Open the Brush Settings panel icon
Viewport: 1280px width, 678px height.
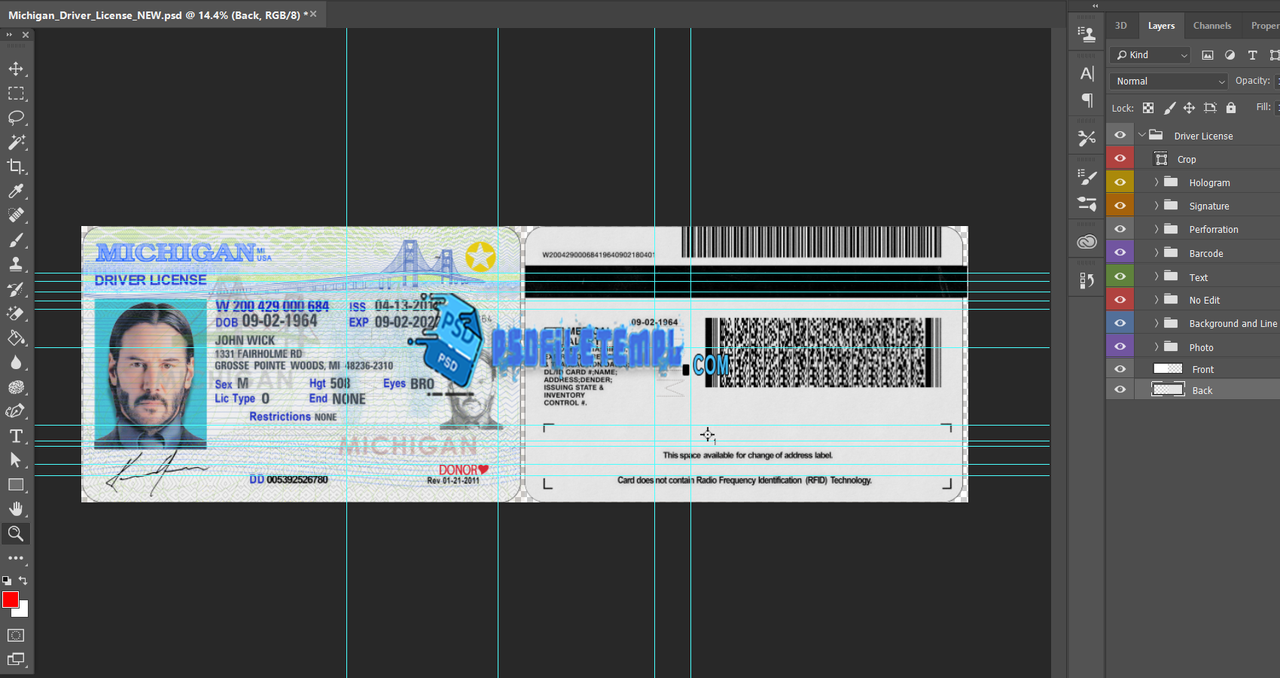1087,177
